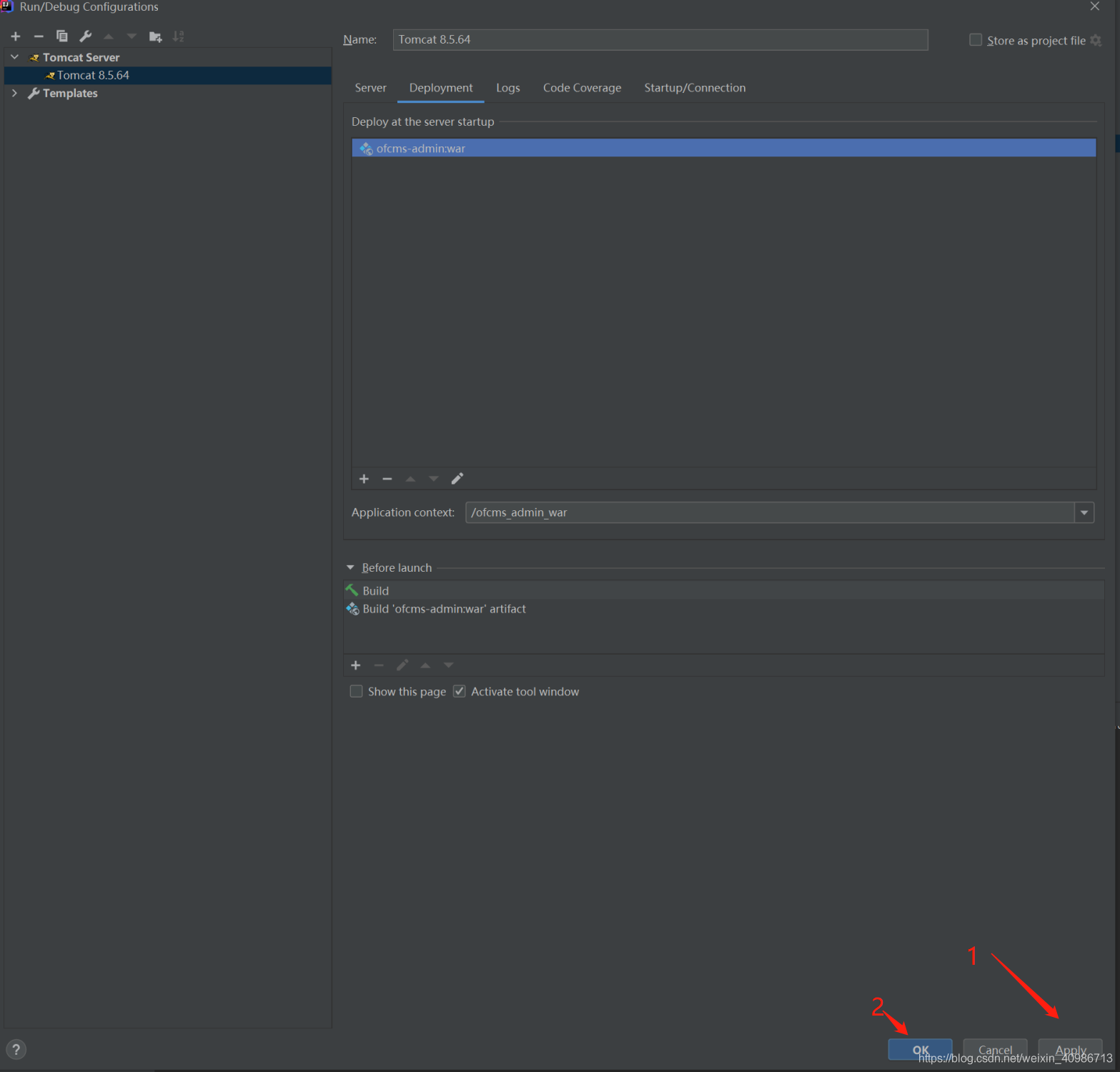
Task: Open the wrench edit templates icon
Action: point(86,36)
